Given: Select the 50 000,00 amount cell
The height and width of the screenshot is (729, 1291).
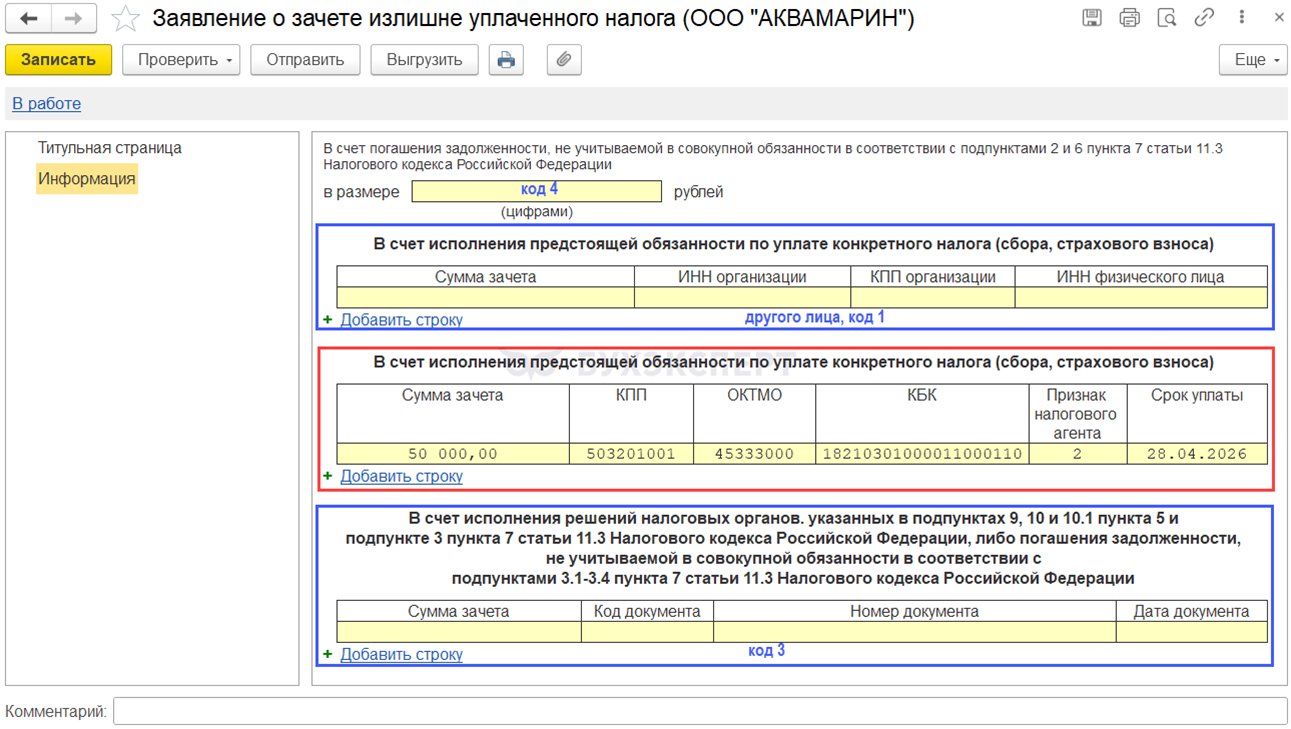Looking at the screenshot, I should click(x=453, y=454).
